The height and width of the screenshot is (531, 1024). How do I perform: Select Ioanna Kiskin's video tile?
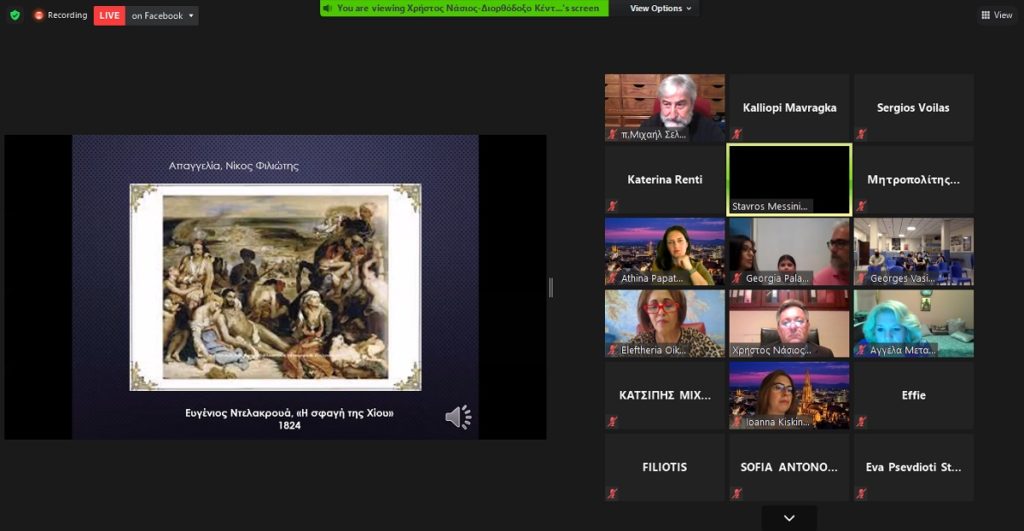789,394
